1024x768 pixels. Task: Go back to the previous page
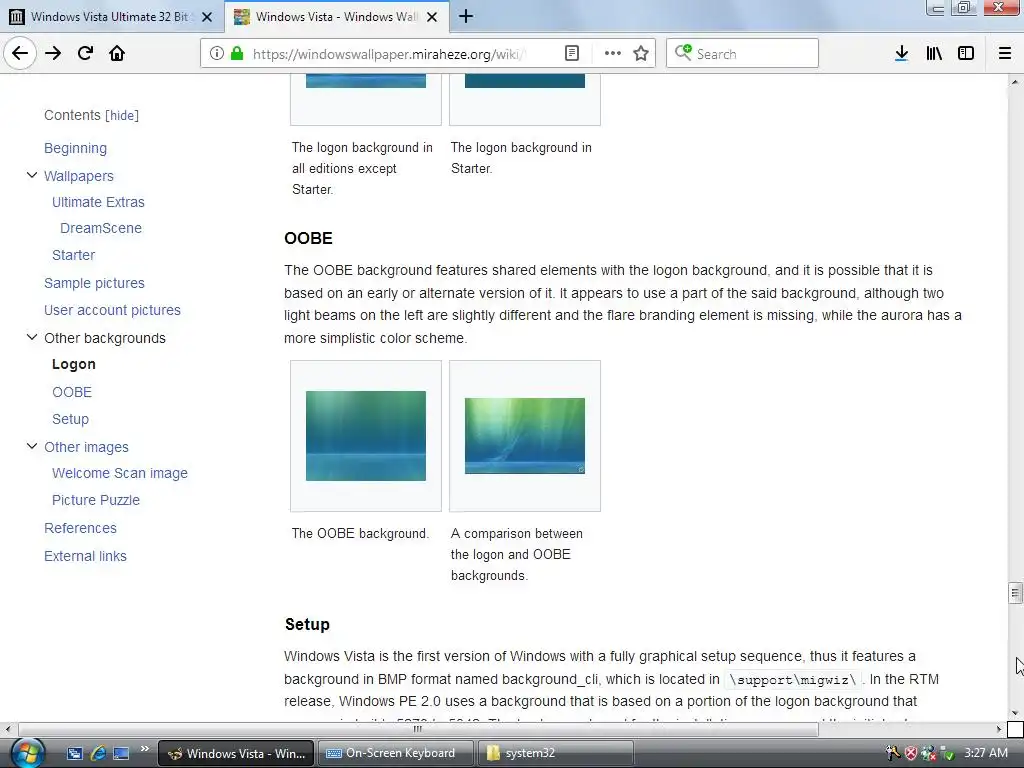point(20,54)
